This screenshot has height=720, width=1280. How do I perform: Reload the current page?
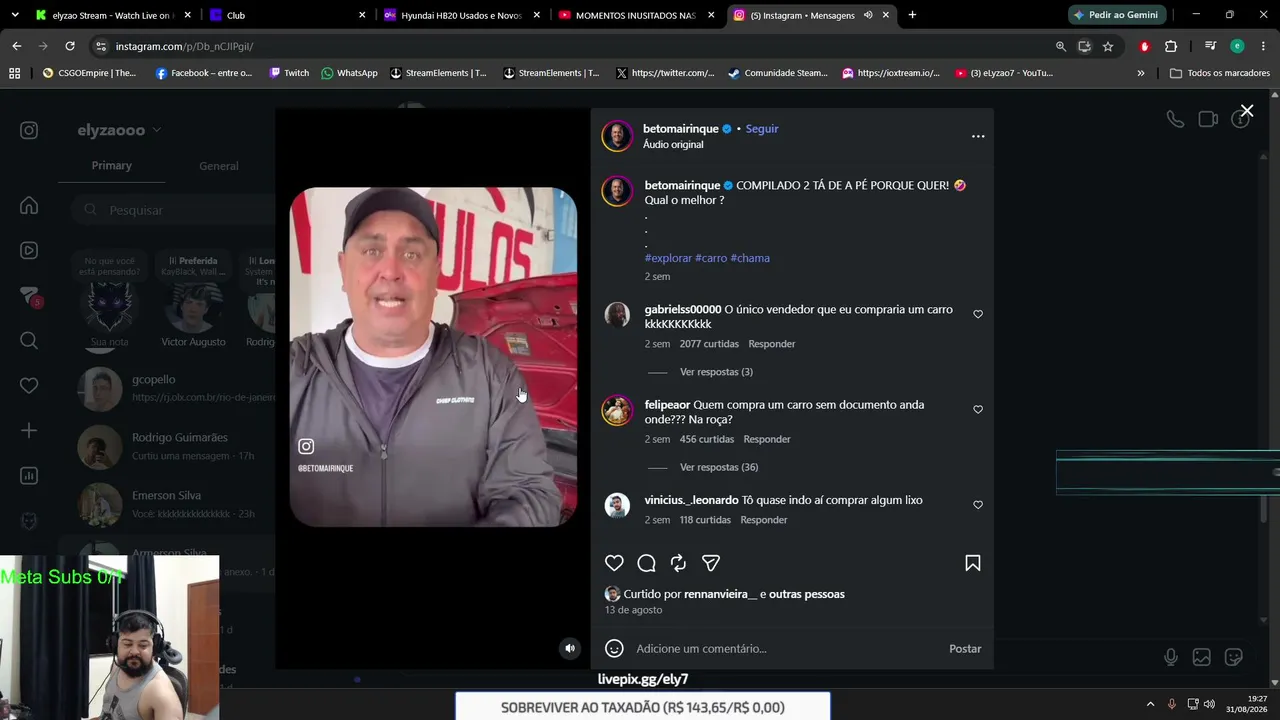point(69,46)
